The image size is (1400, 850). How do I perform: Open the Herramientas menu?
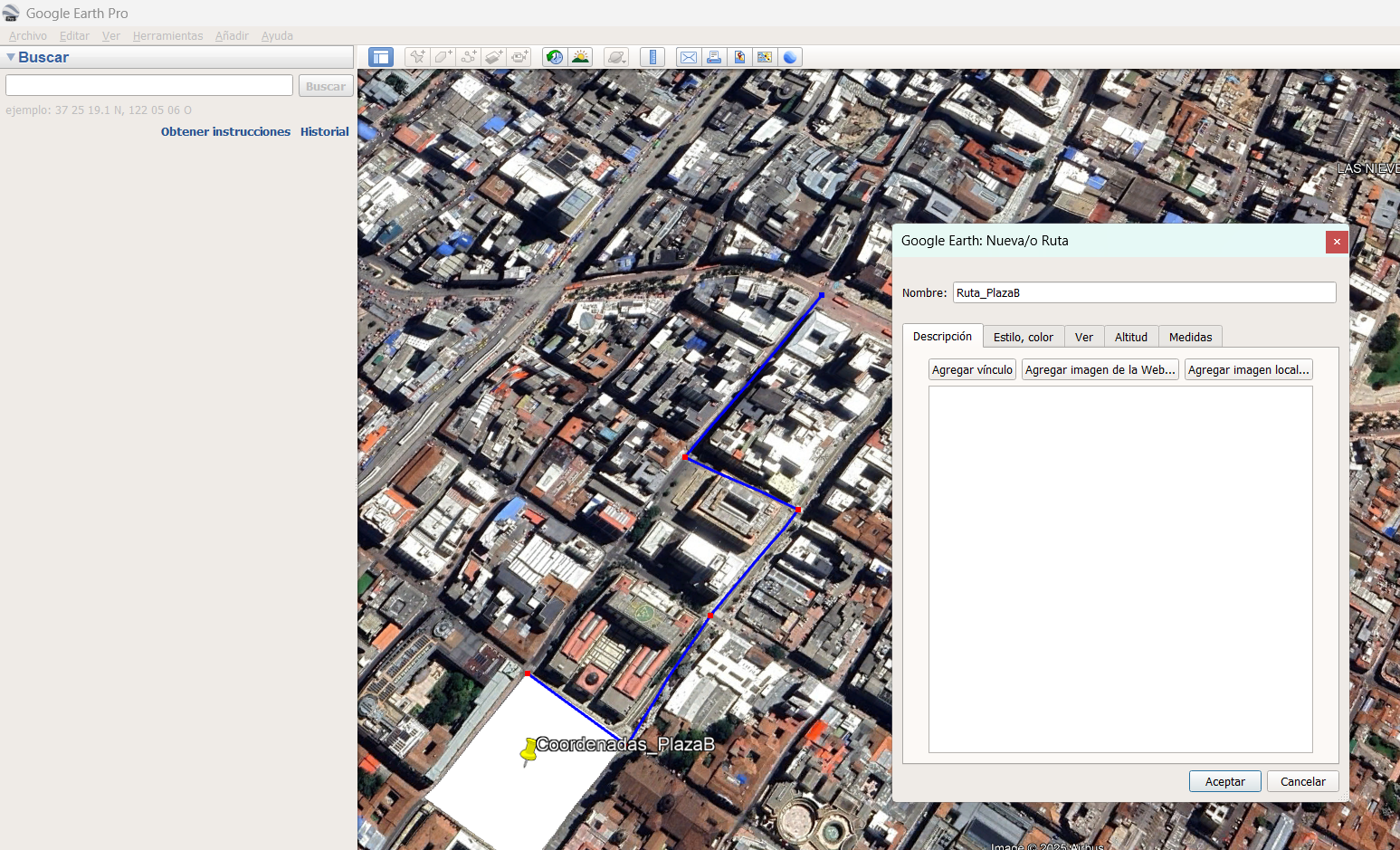[x=167, y=36]
